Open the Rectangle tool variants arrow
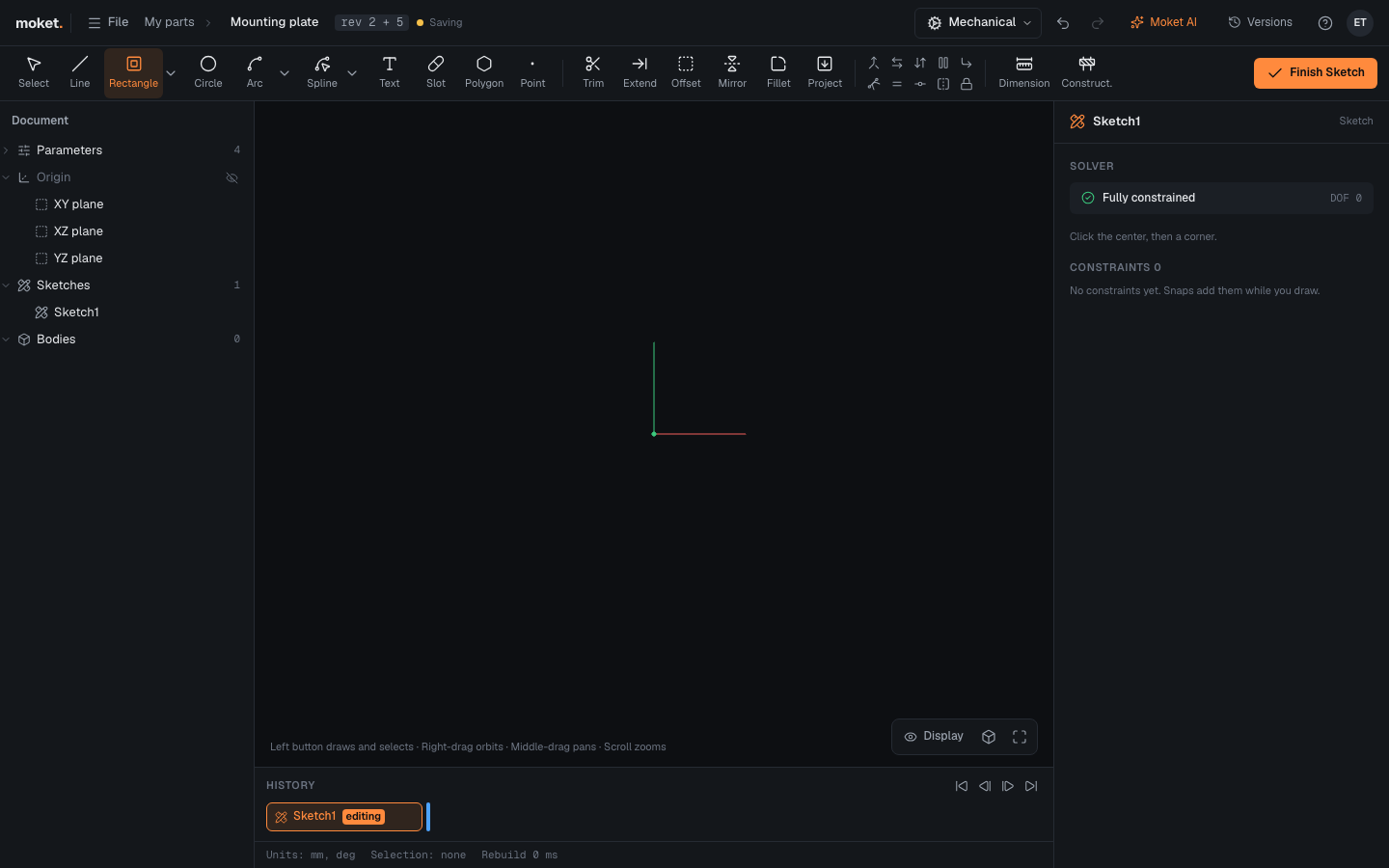This screenshot has width=1389, height=868. (171, 73)
